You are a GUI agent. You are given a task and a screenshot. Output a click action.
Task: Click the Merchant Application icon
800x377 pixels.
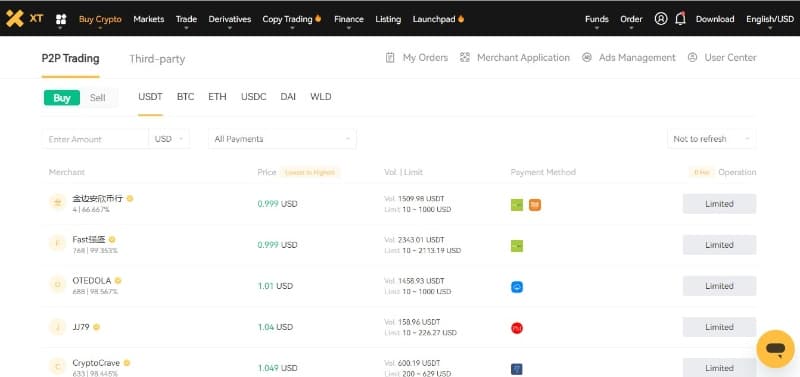pyautogui.click(x=464, y=58)
